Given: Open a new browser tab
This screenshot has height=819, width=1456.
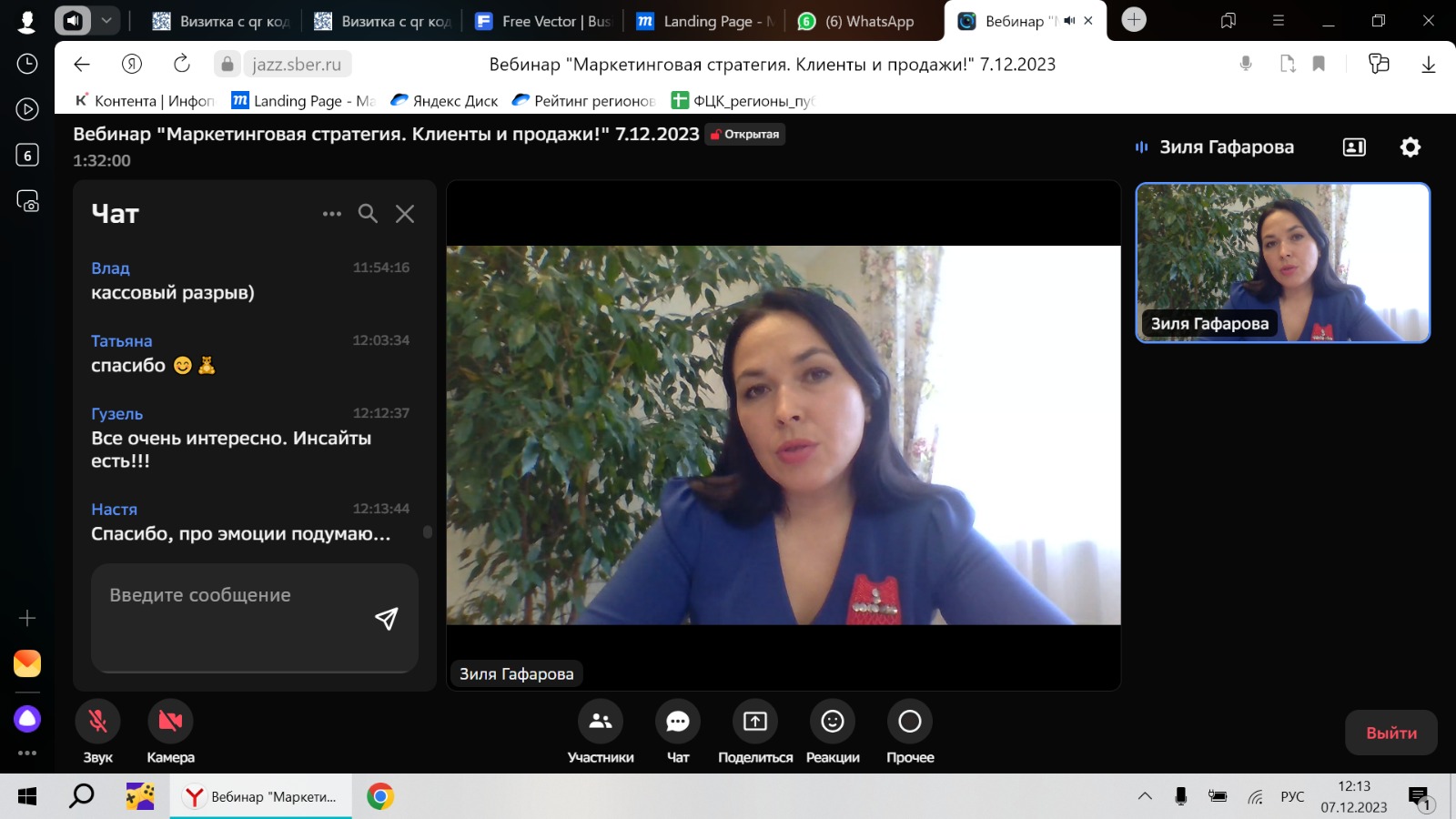Looking at the screenshot, I should point(1134,20).
